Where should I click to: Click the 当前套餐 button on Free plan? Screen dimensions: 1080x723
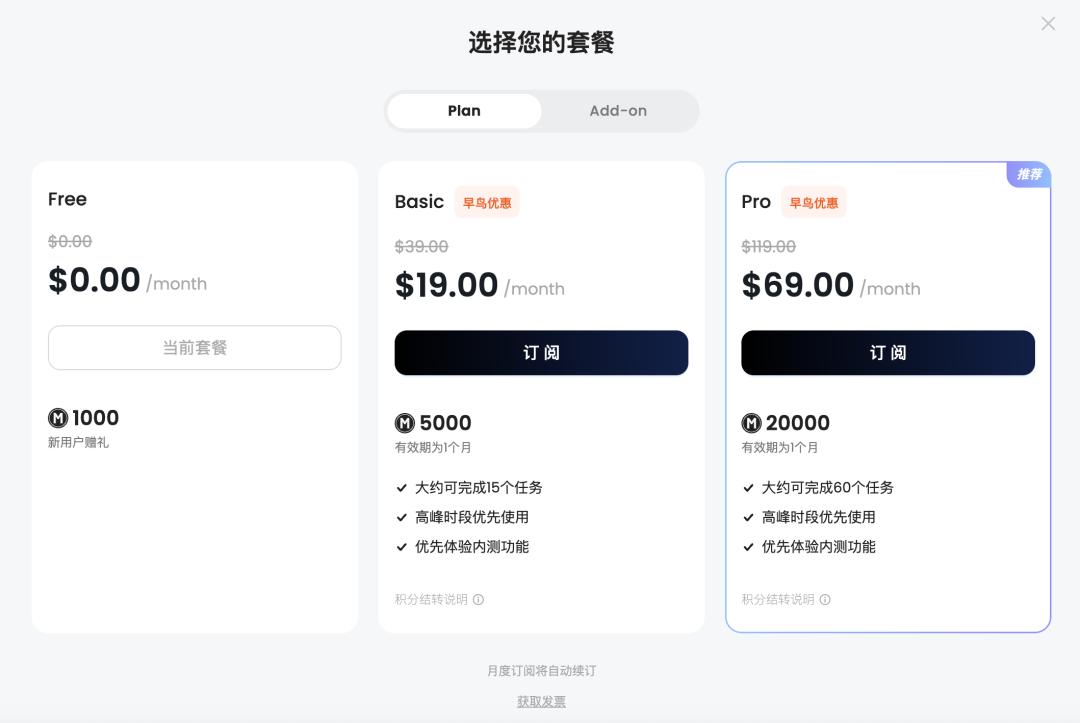pos(195,348)
